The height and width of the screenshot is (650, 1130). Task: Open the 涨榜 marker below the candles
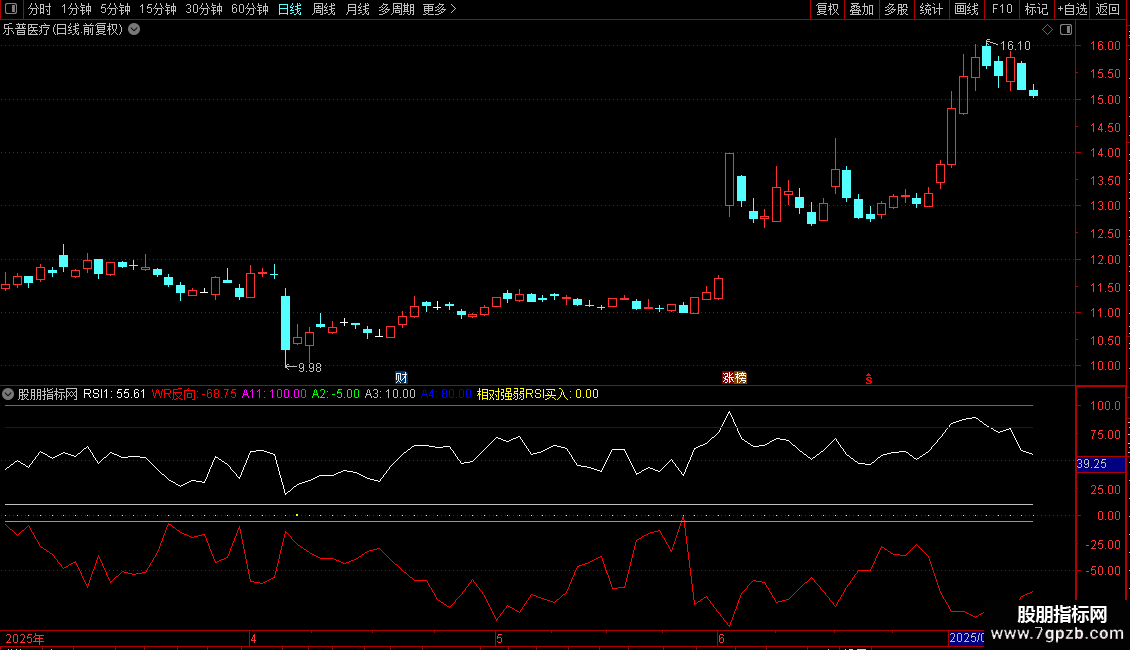[734, 378]
